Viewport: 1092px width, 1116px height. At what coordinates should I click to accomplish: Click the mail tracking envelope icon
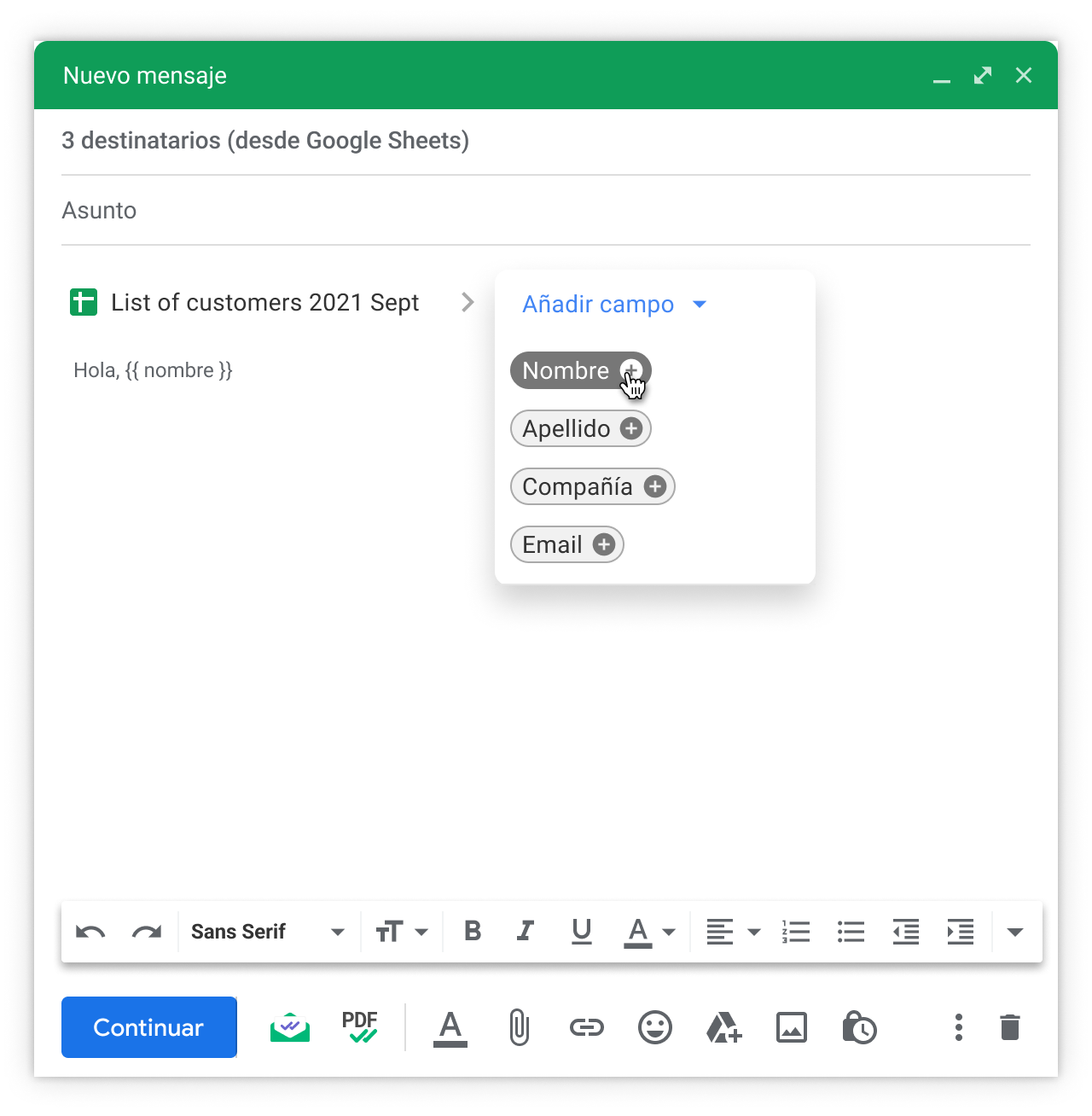[290, 1027]
